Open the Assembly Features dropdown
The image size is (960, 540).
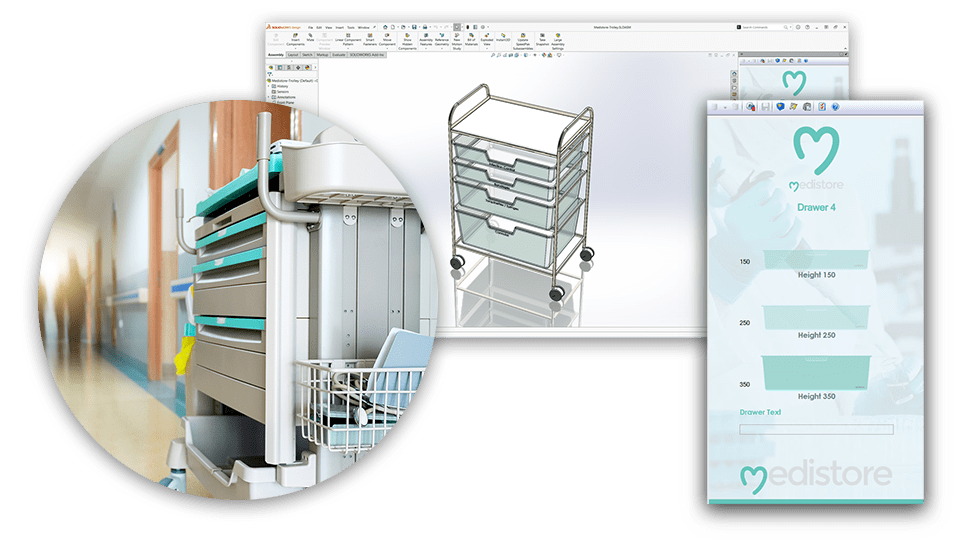coord(424,47)
